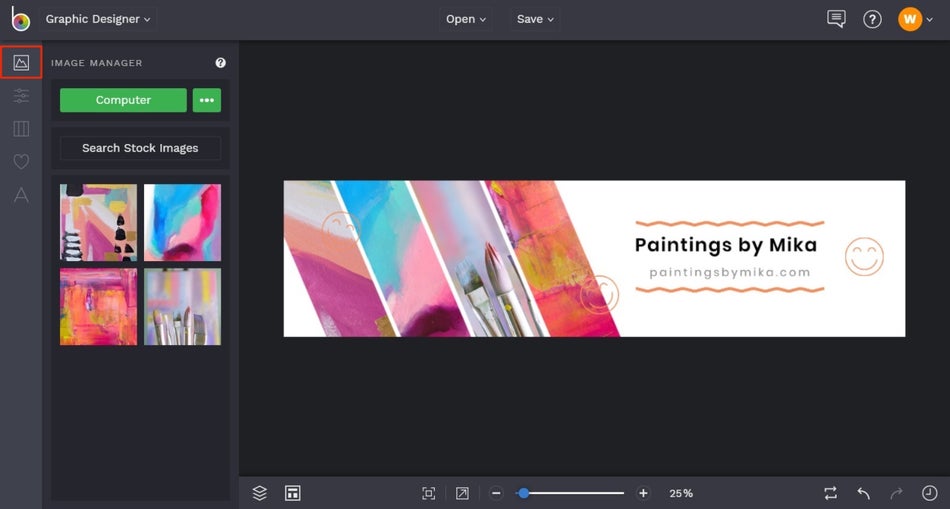The width and height of the screenshot is (950, 509).
Task: Redo the last action
Action: (896, 493)
